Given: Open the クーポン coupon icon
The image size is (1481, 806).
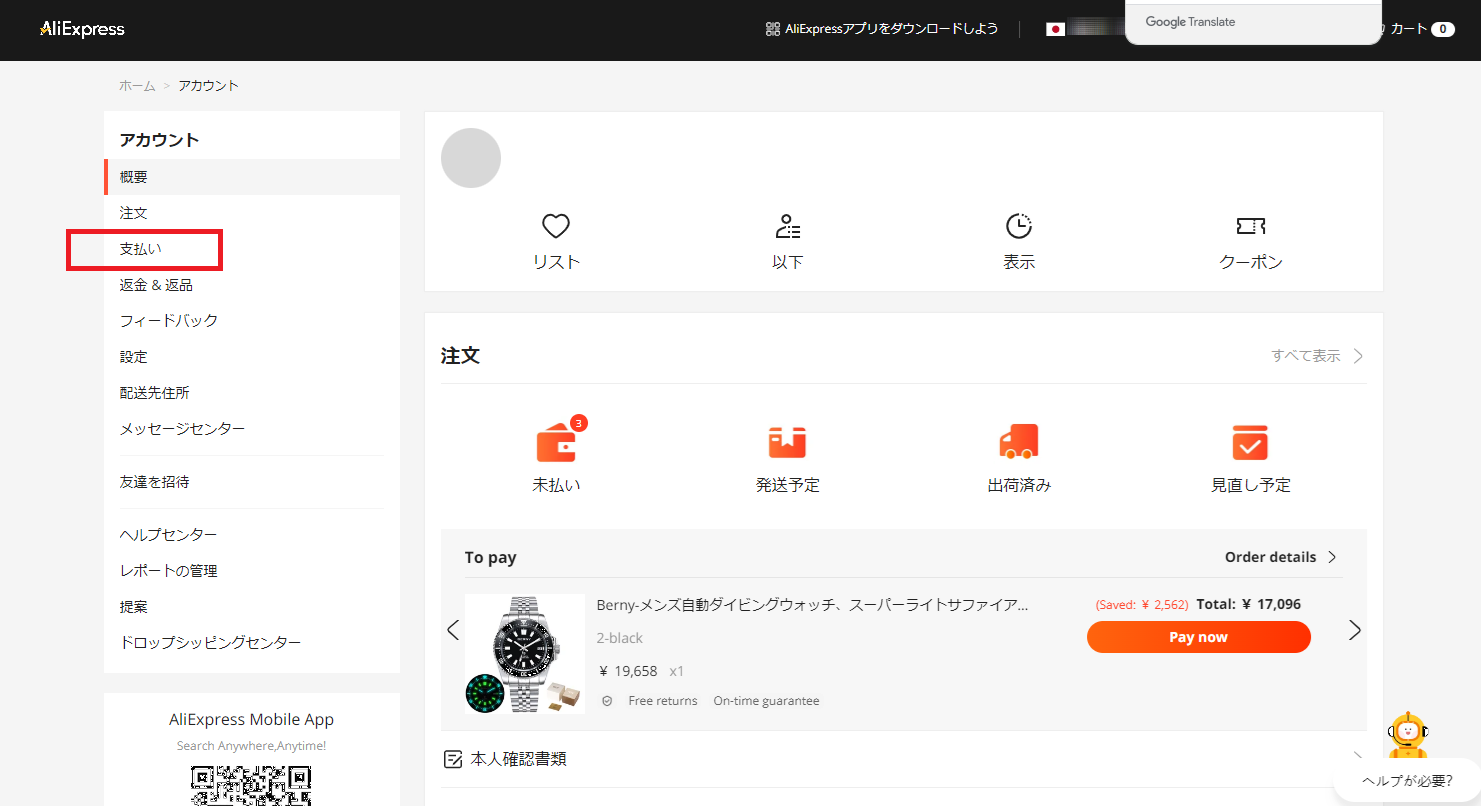Looking at the screenshot, I should pyautogui.click(x=1250, y=226).
